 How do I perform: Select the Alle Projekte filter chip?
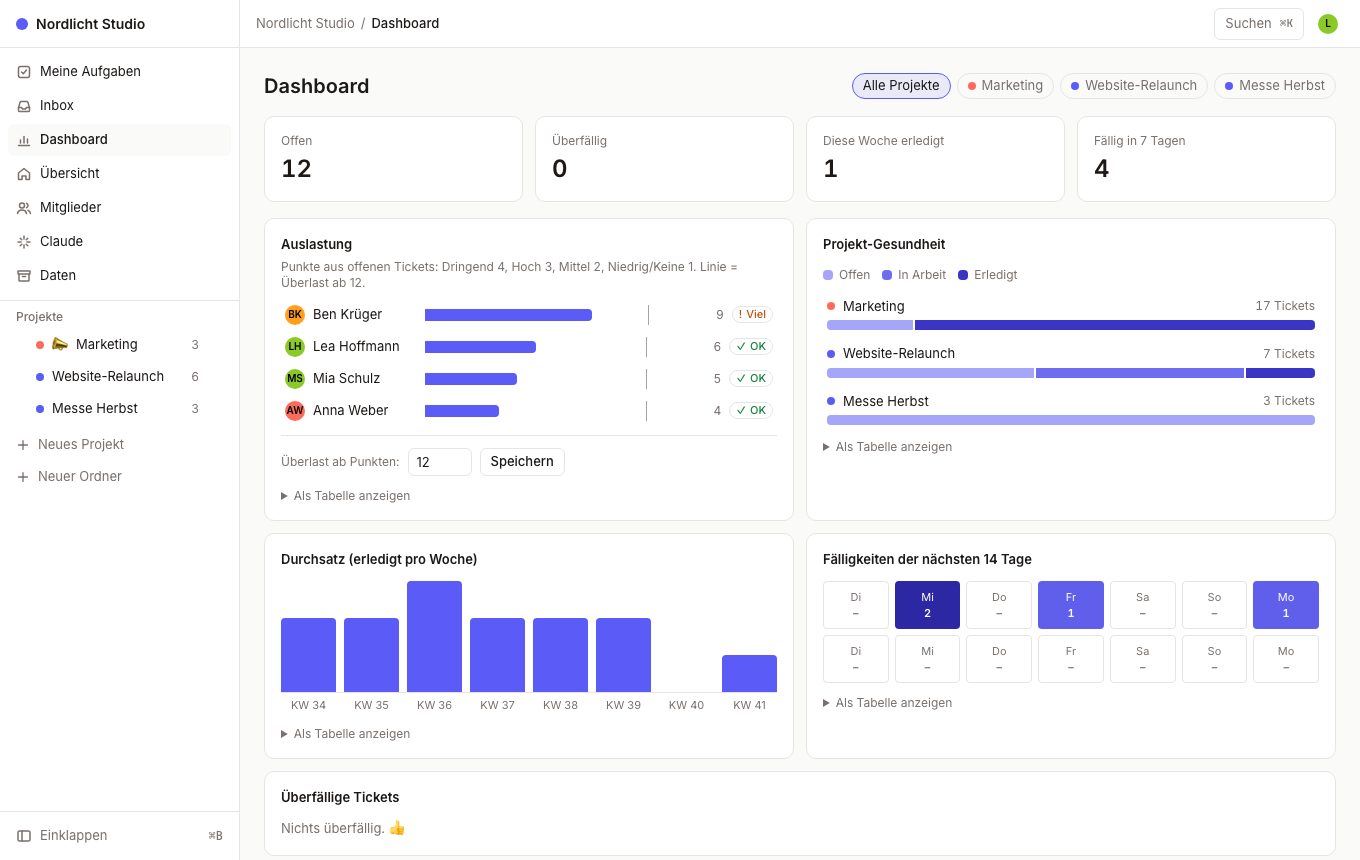click(901, 86)
